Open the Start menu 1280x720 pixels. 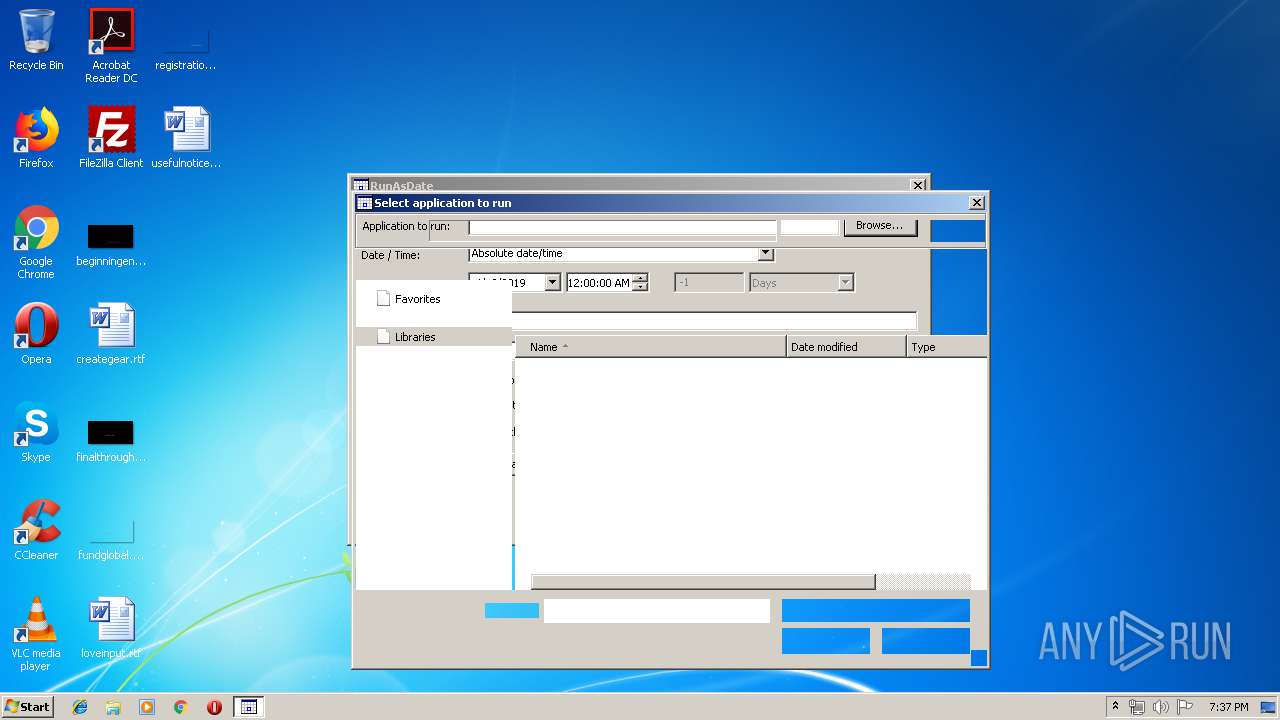tap(27, 707)
